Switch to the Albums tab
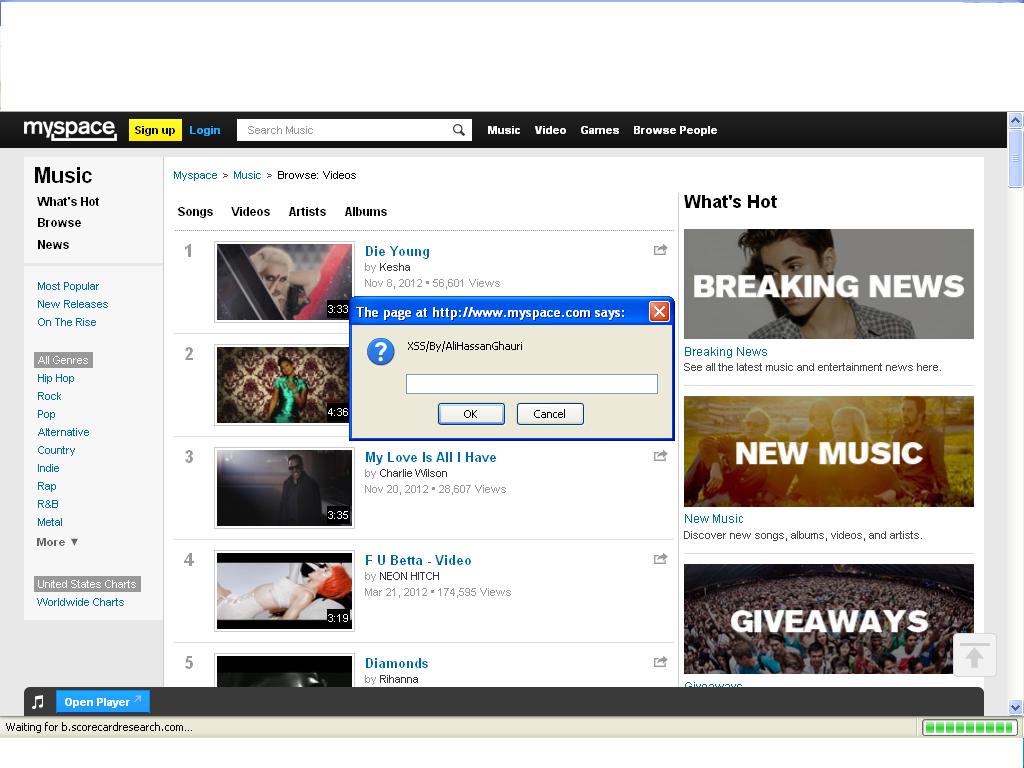Screen dimensions: 1024x768 coord(366,212)
